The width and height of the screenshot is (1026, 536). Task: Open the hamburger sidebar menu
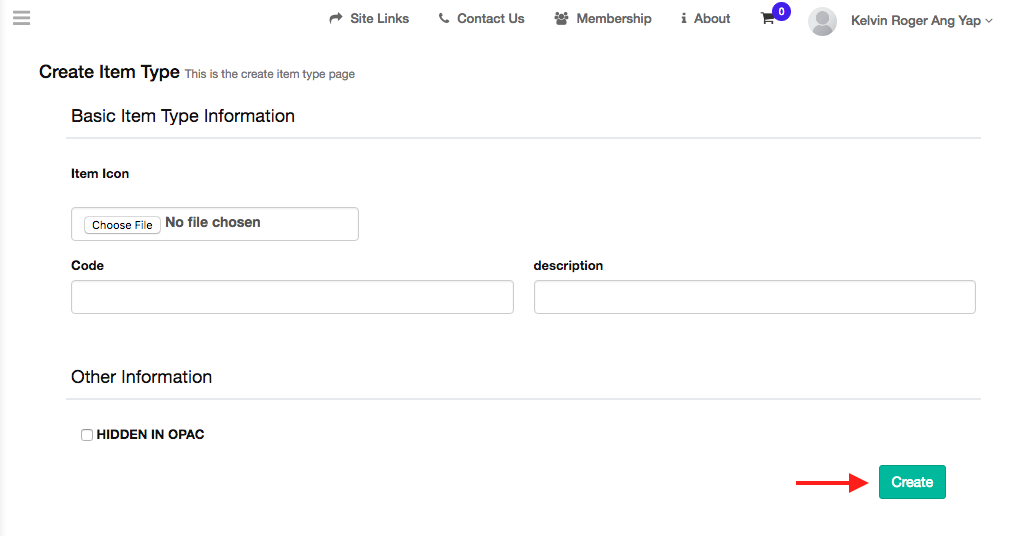pyautogui.click(x=22, y=18)
